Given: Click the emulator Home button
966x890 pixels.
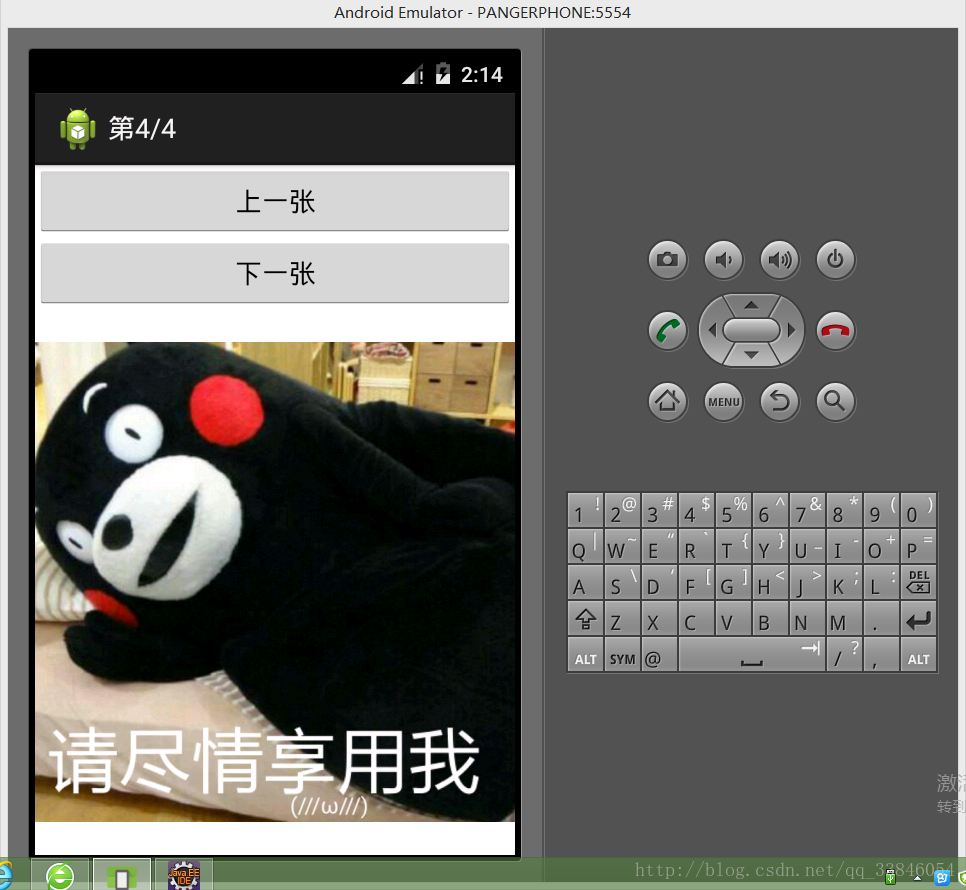Looking at the screenshot, I should [x=667, y=402].
